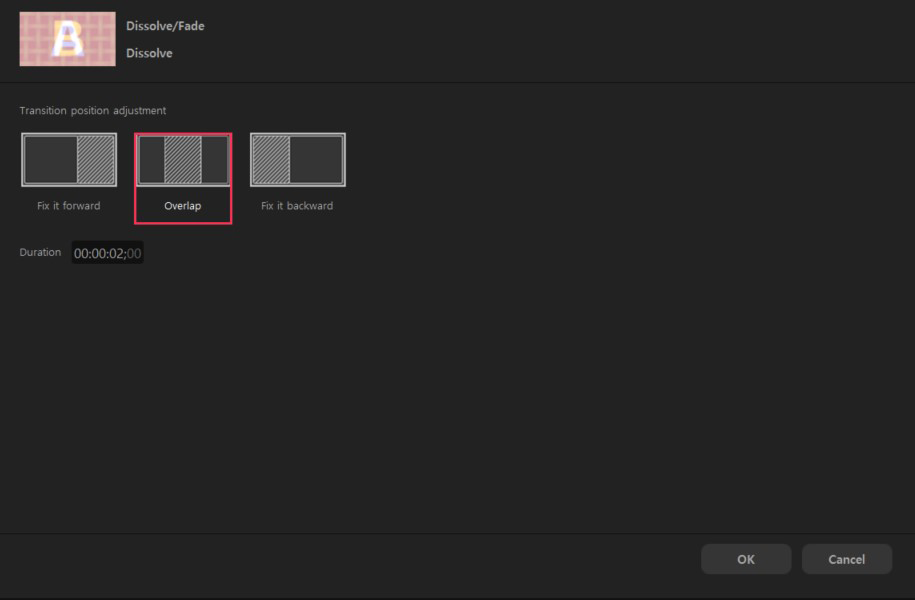
Task: Select the seconds value '02' in Duration
Action: point(116,254)
